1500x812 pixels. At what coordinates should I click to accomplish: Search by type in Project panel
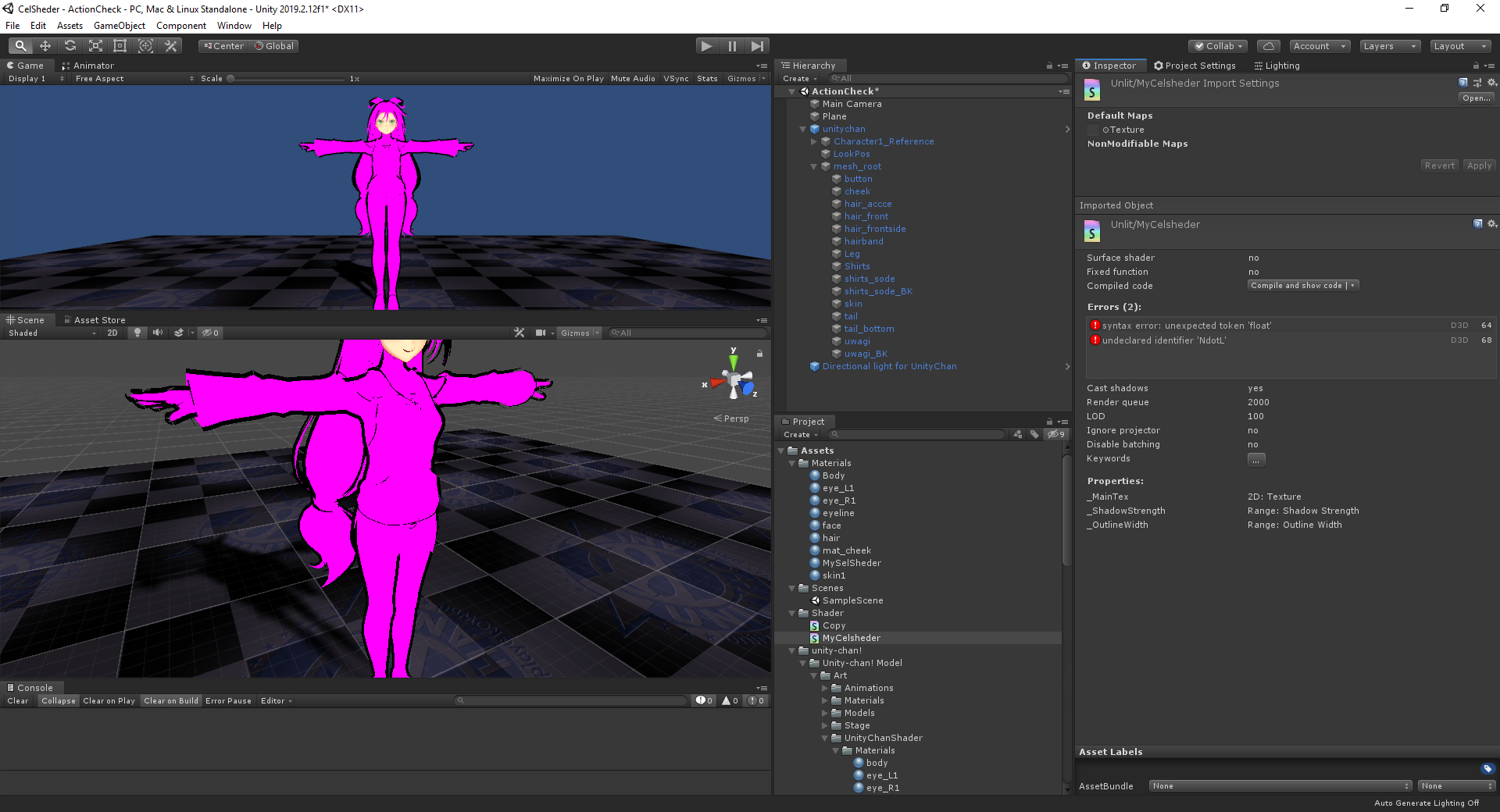(x=1018, y=434)
